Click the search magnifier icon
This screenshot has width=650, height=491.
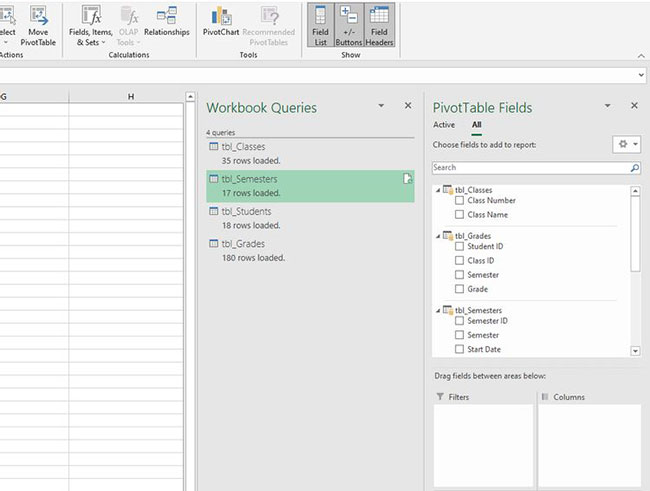(x=635, y=168)
